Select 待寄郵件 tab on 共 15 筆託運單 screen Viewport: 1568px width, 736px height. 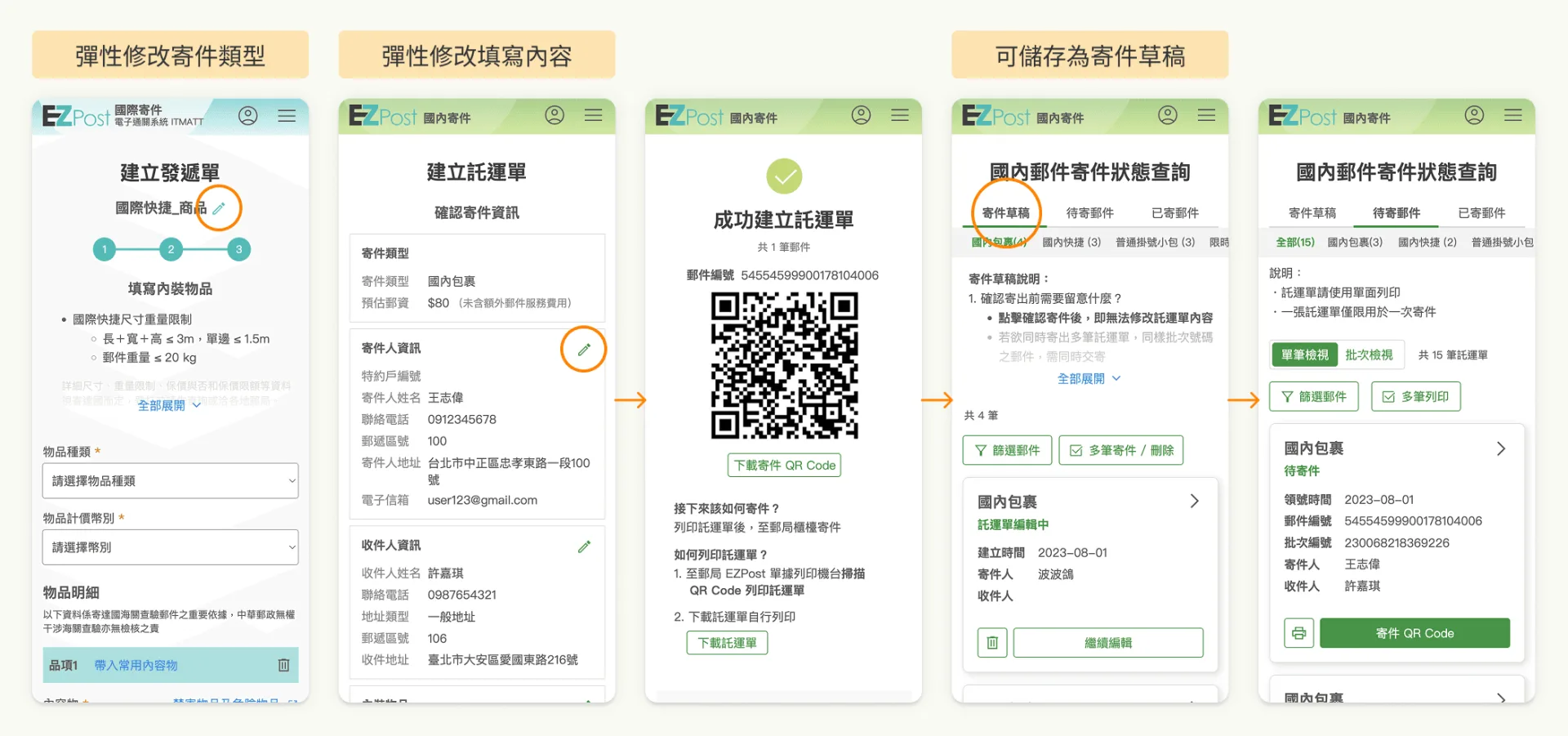[x=1396, y=213]
